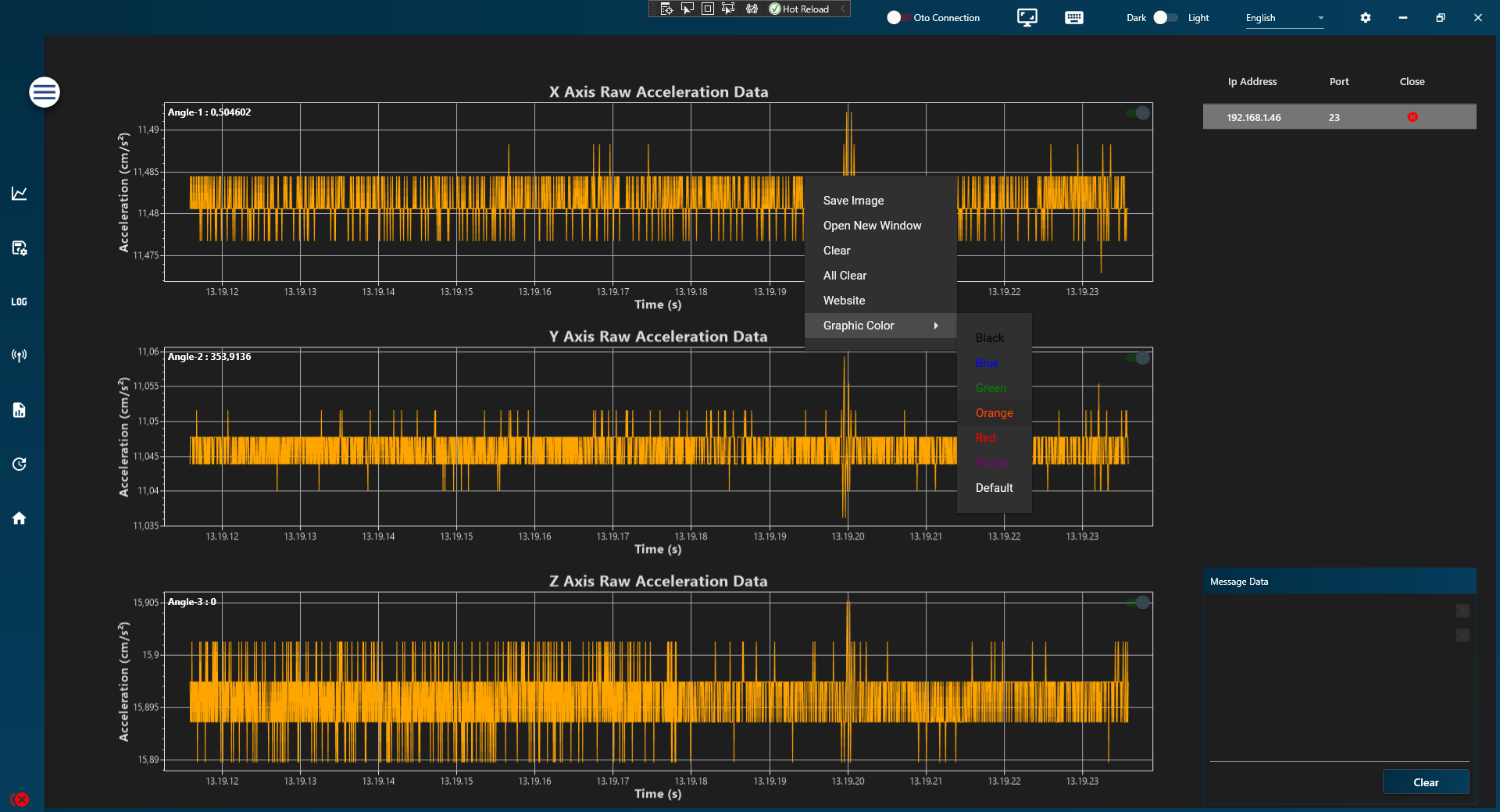1500x812 pixels.
Task: Go to Home using sidebar icon
Action: tap(20, 518)
